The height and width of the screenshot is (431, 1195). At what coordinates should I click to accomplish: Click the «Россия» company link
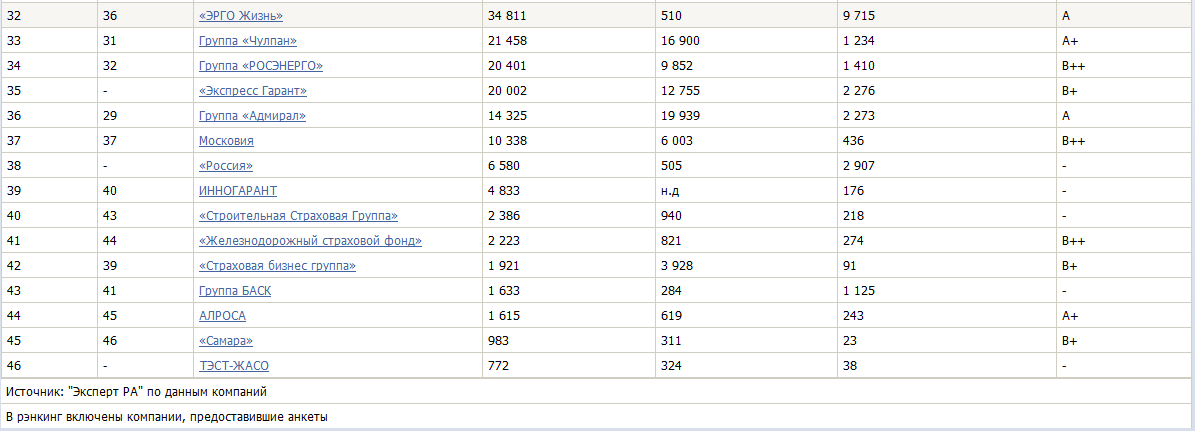[226, 166]
